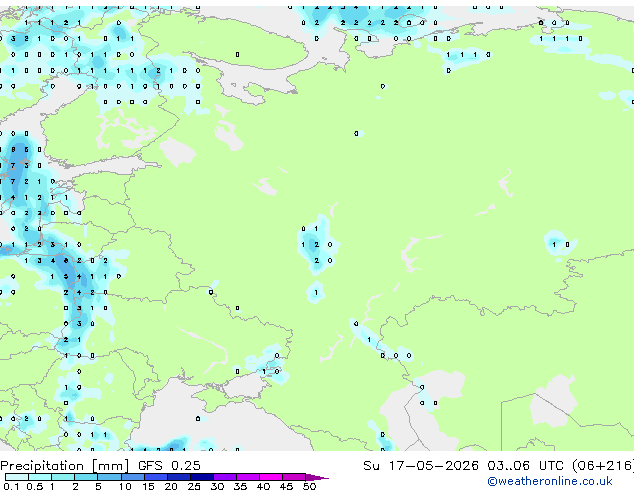Click the '03..06 UTC' time range text

pos(525,466)
